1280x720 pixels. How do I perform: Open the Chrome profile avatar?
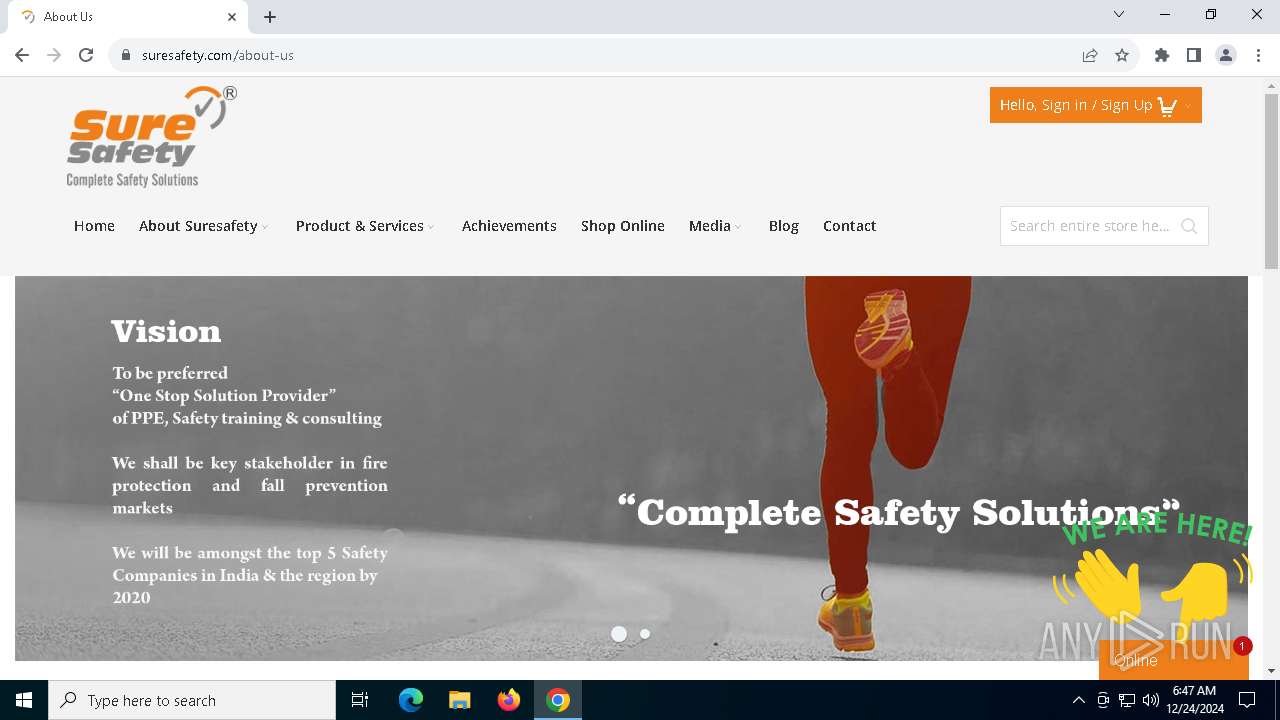(x=1226, y=55)
